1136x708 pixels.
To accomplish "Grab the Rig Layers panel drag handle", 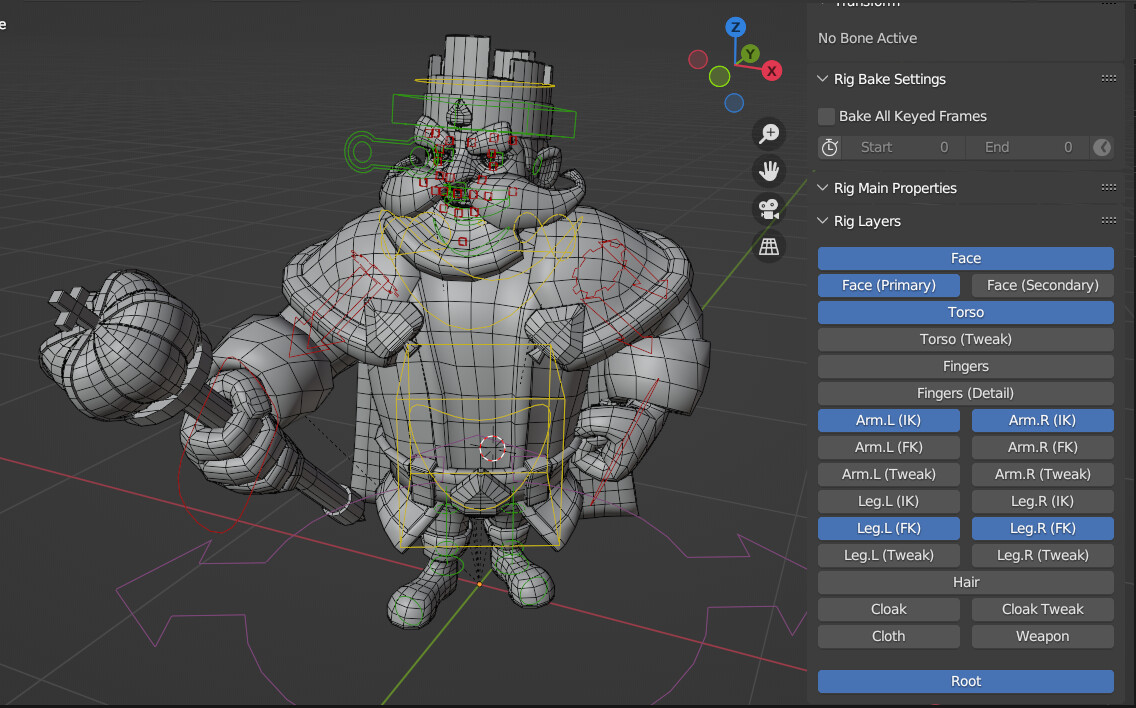I will [x=1108, y=221].
